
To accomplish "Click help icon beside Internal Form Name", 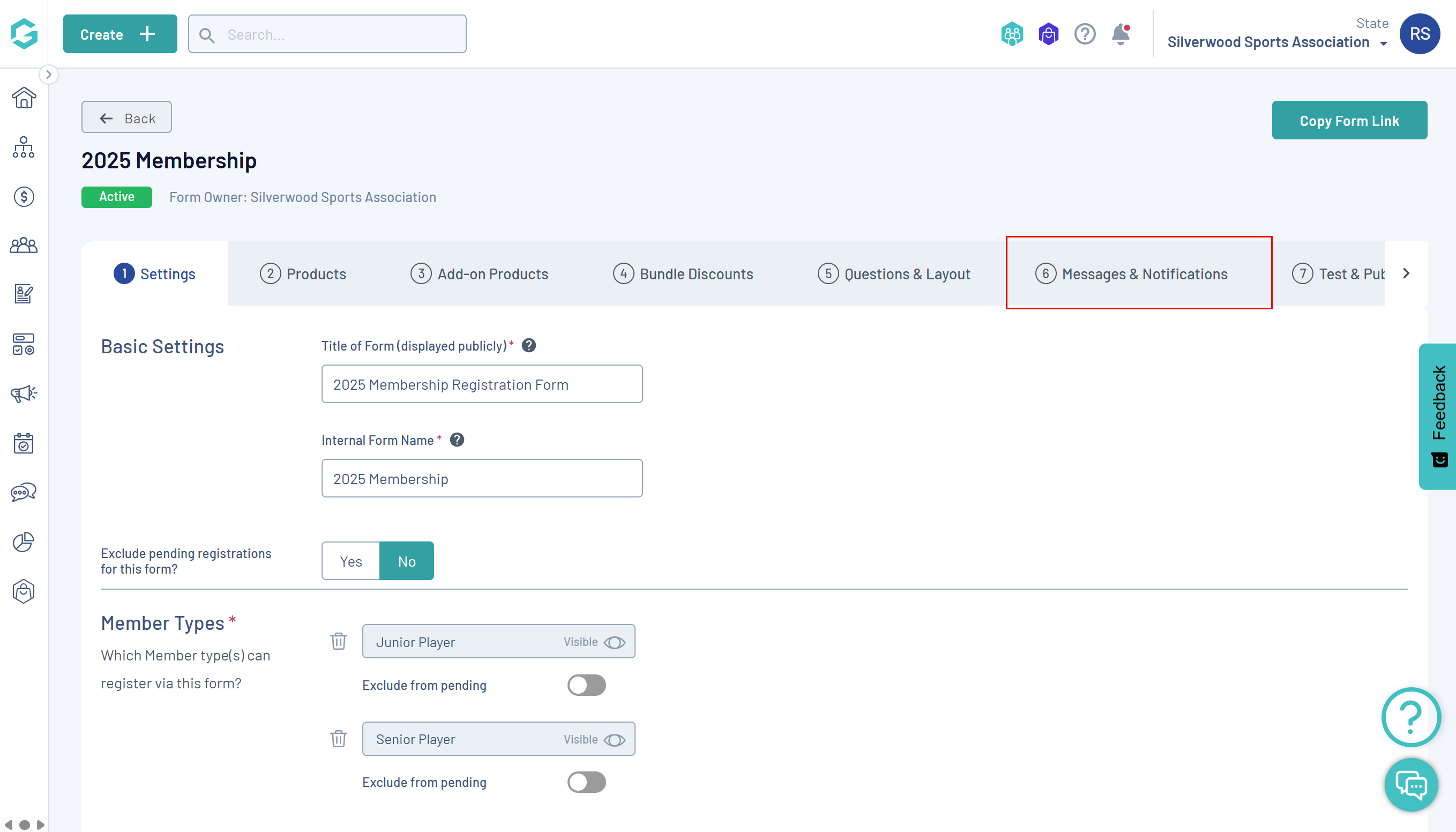I will [457, 440].
